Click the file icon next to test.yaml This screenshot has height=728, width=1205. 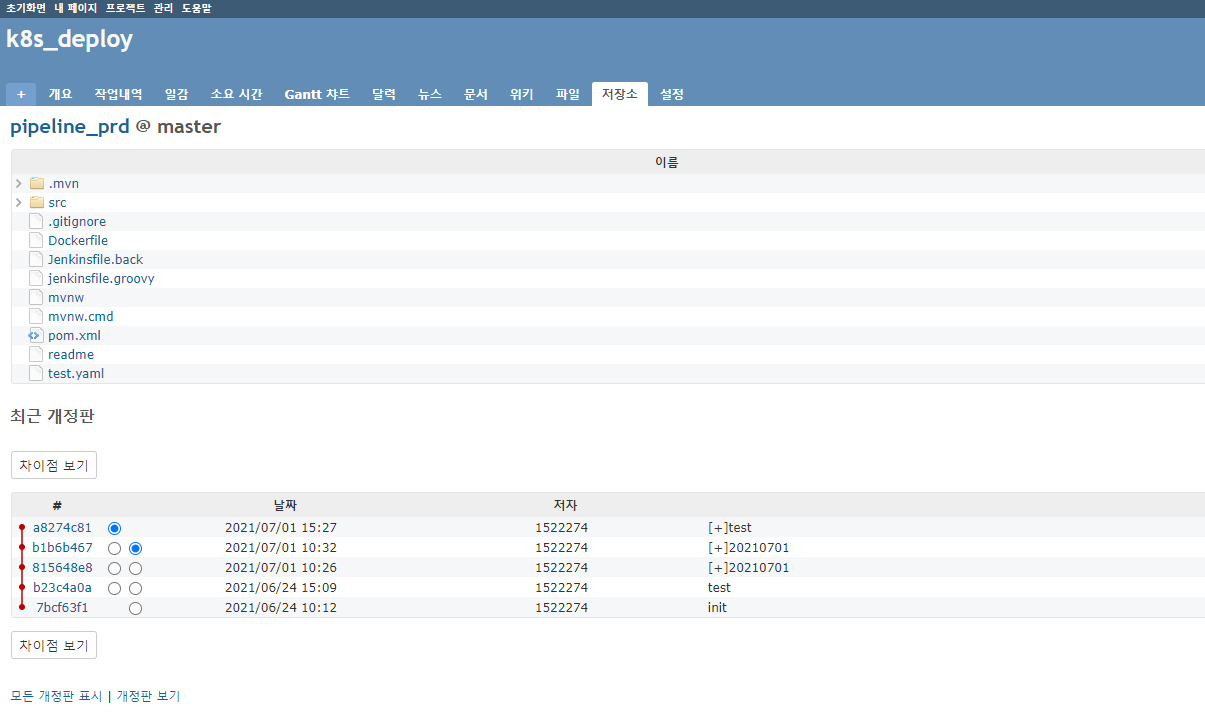tap(35, 373)
